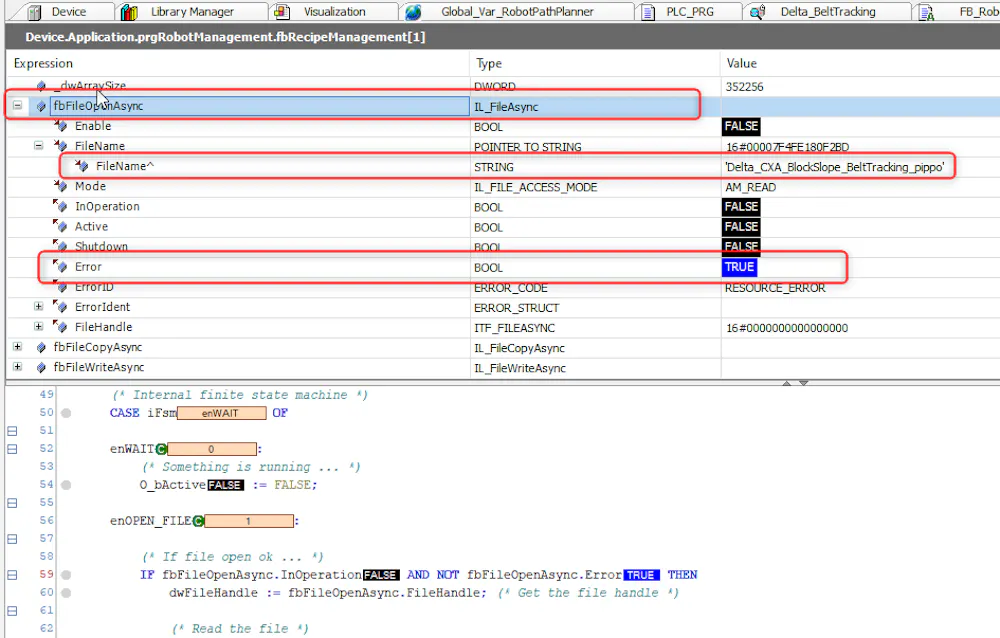Toggle the breakpoint dot on line 50
Viewport: 1000px width, 638px height.
click(66, 413)
